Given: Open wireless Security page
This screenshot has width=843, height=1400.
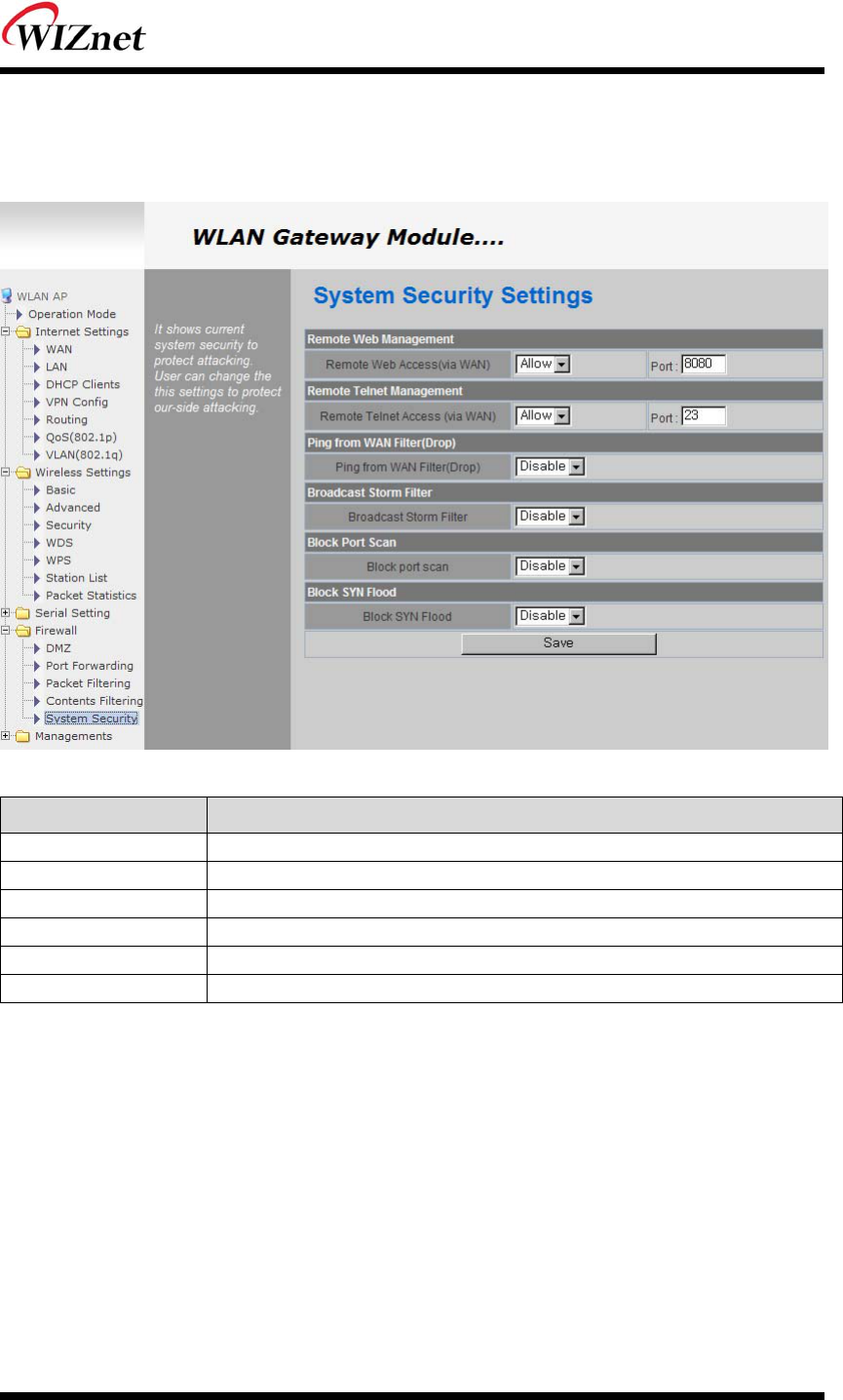Looking at the screenshot, I should click(x=68, y=525).
